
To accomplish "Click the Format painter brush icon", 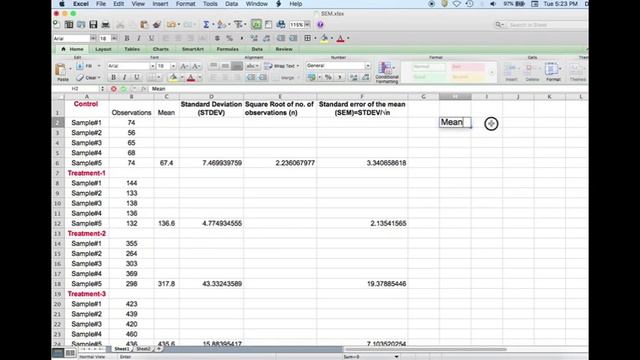I will [157, 25].
